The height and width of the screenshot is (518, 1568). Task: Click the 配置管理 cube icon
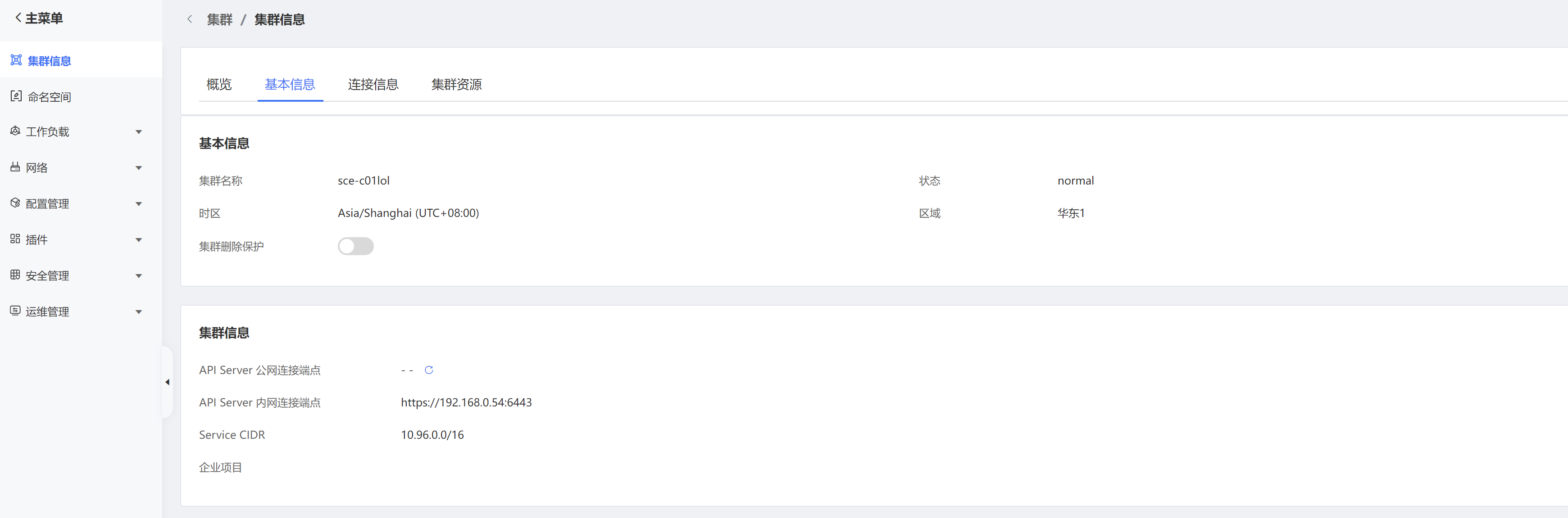click(x=15, y=203)
